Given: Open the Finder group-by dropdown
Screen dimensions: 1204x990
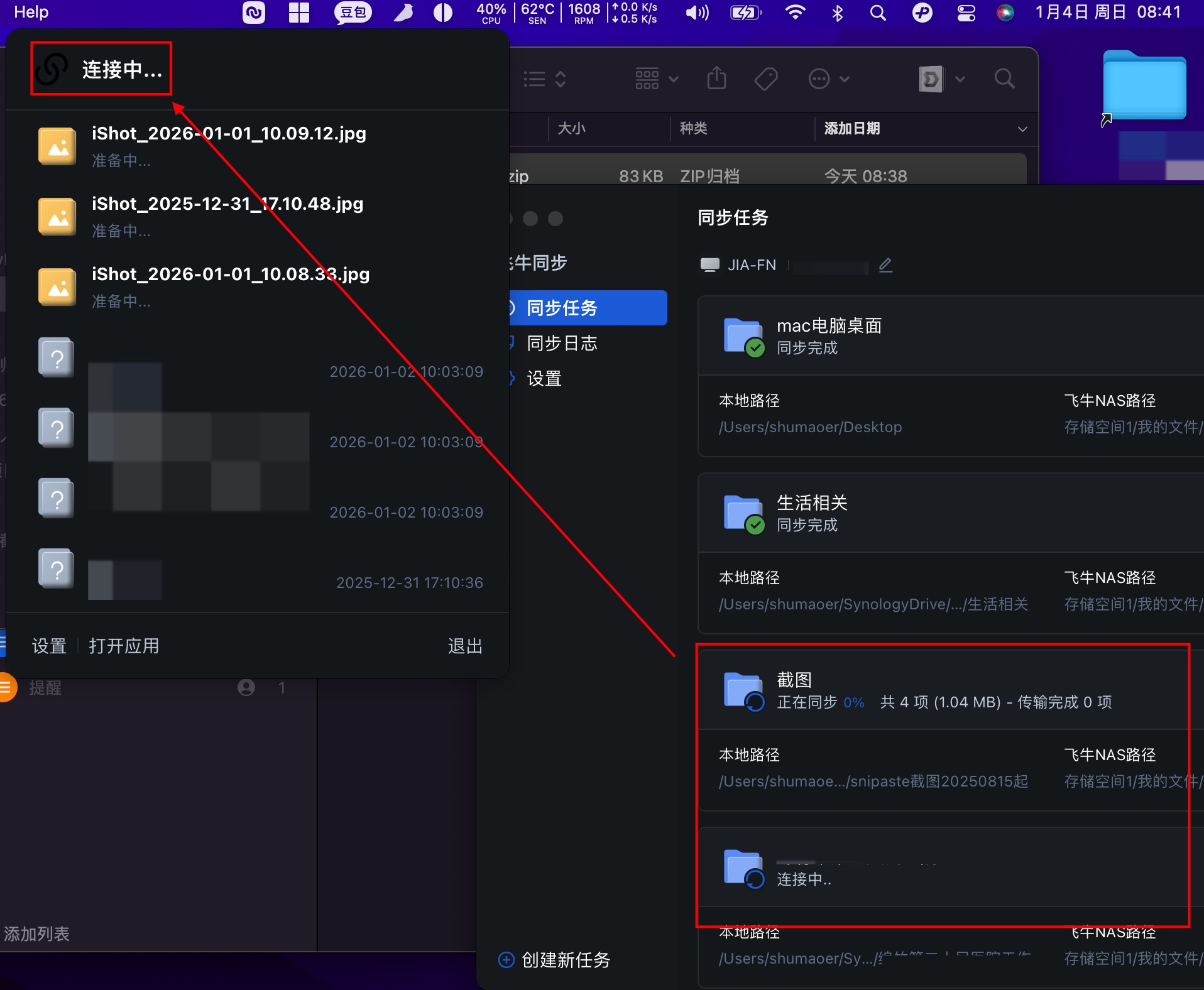Looking at the screenshot, I should coord(657,79).
